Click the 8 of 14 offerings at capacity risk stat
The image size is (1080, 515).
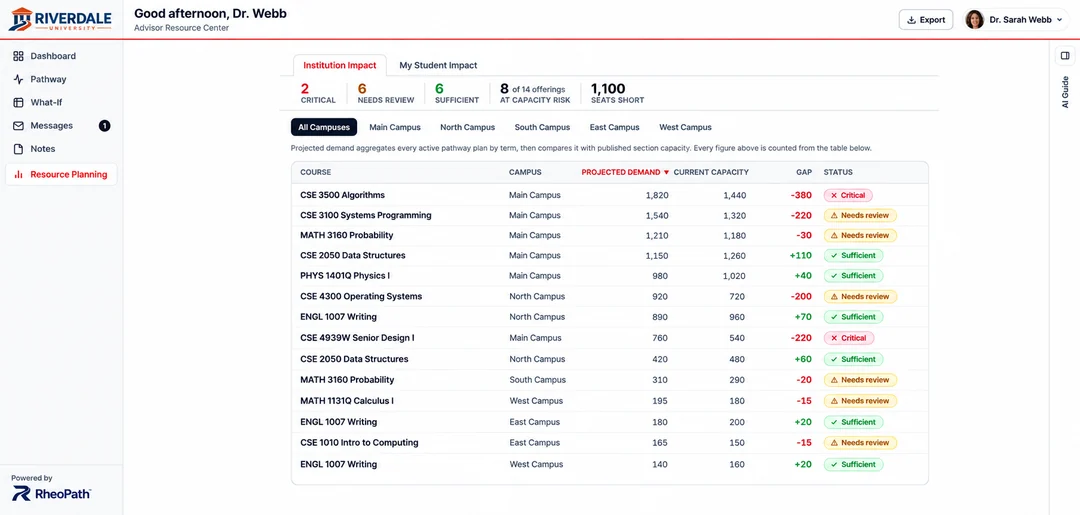[535, 94]
